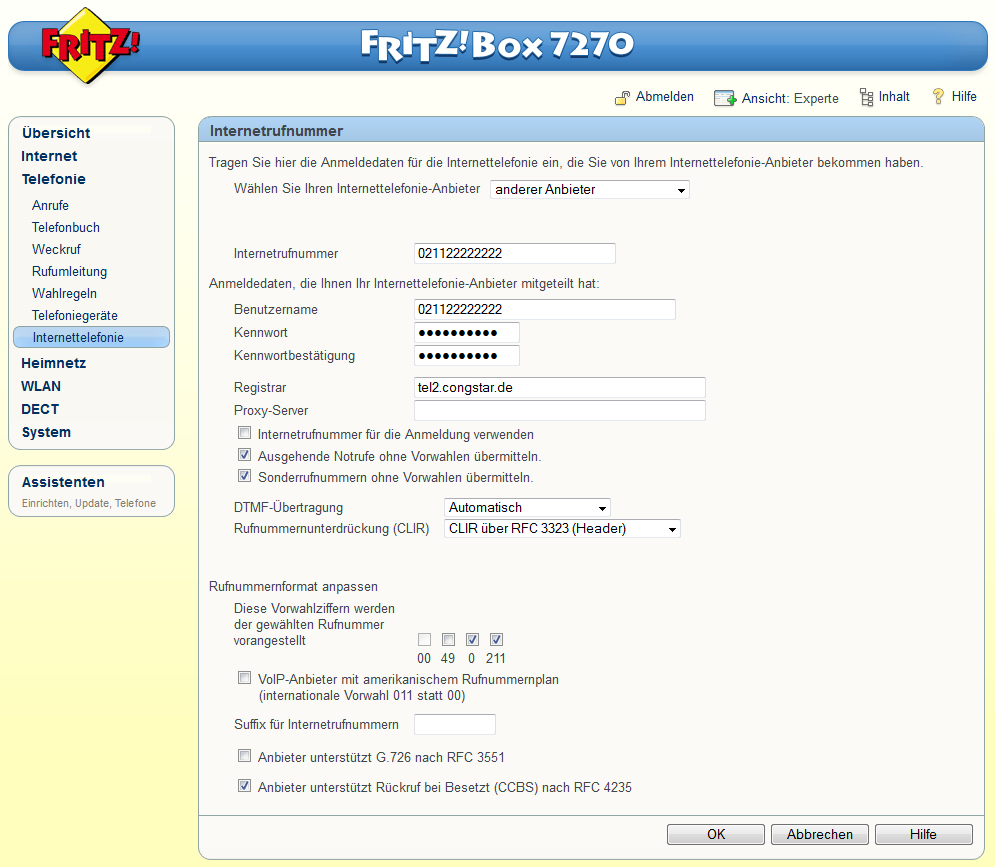Image resolution: width=995 pixels, height=867 pixels.
Task: Open the DECT menu
Action: [39, 409]
